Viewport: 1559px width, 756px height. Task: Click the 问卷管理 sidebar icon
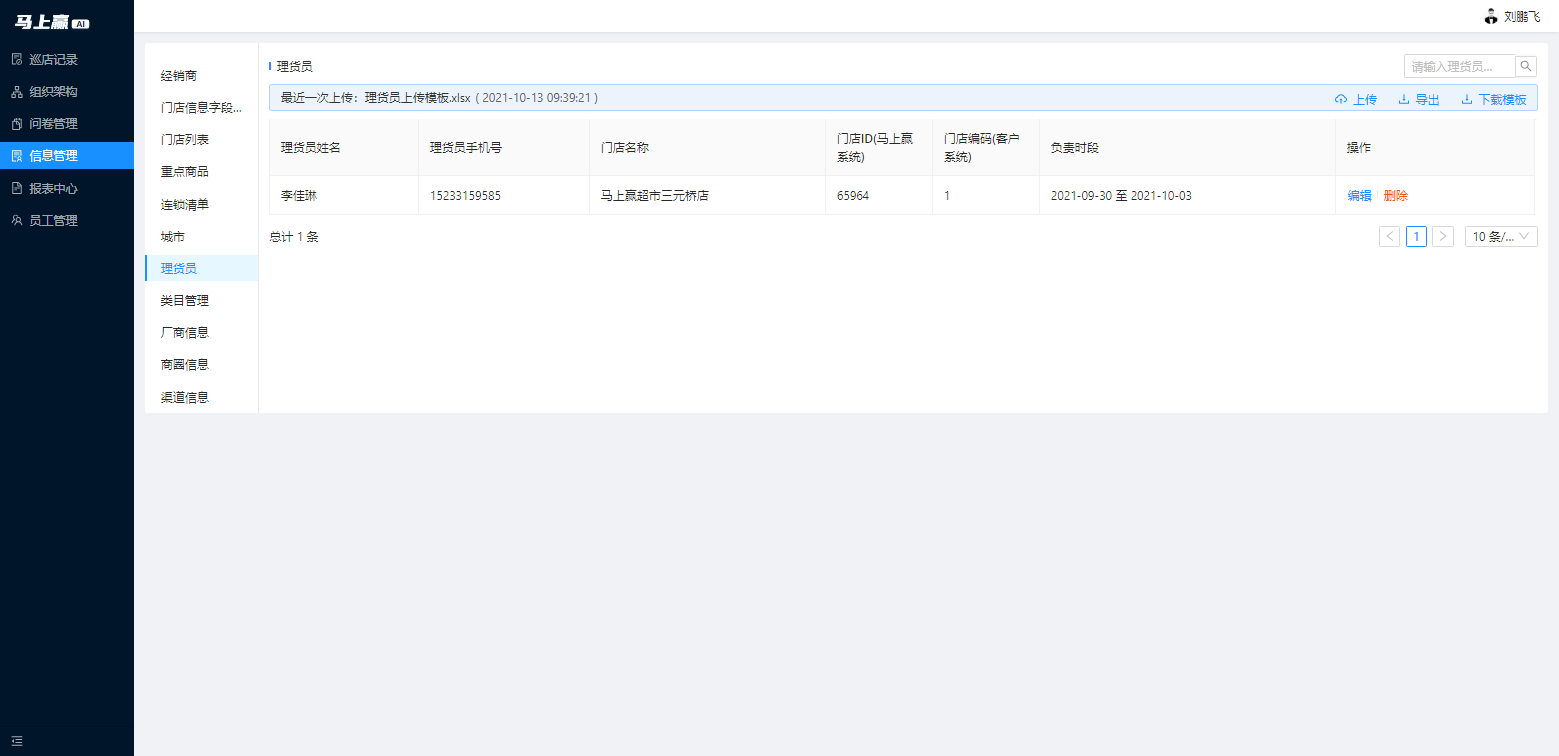coord(17,124)
